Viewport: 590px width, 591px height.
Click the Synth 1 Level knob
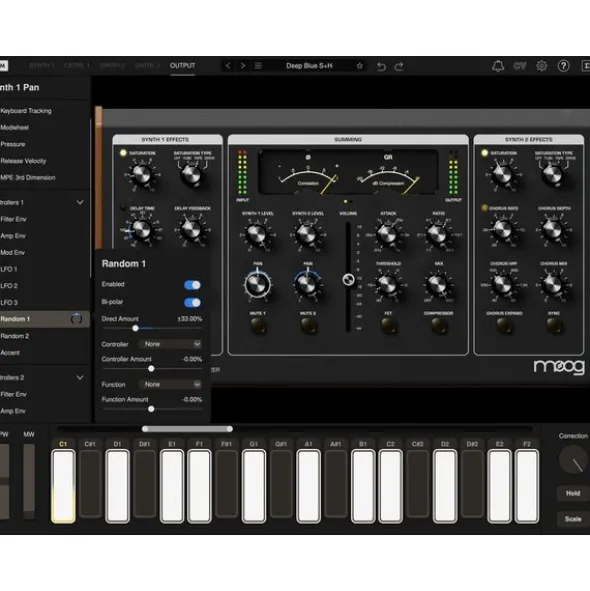tap(257, 234)
